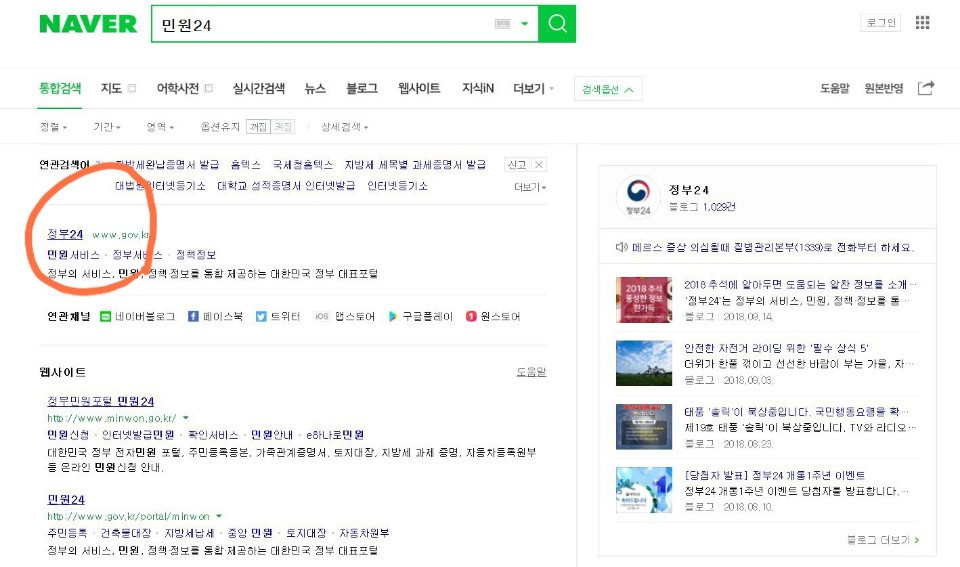Open the 영역 dropdown
The width and height of the screenshot is (960, 567).
160,127
